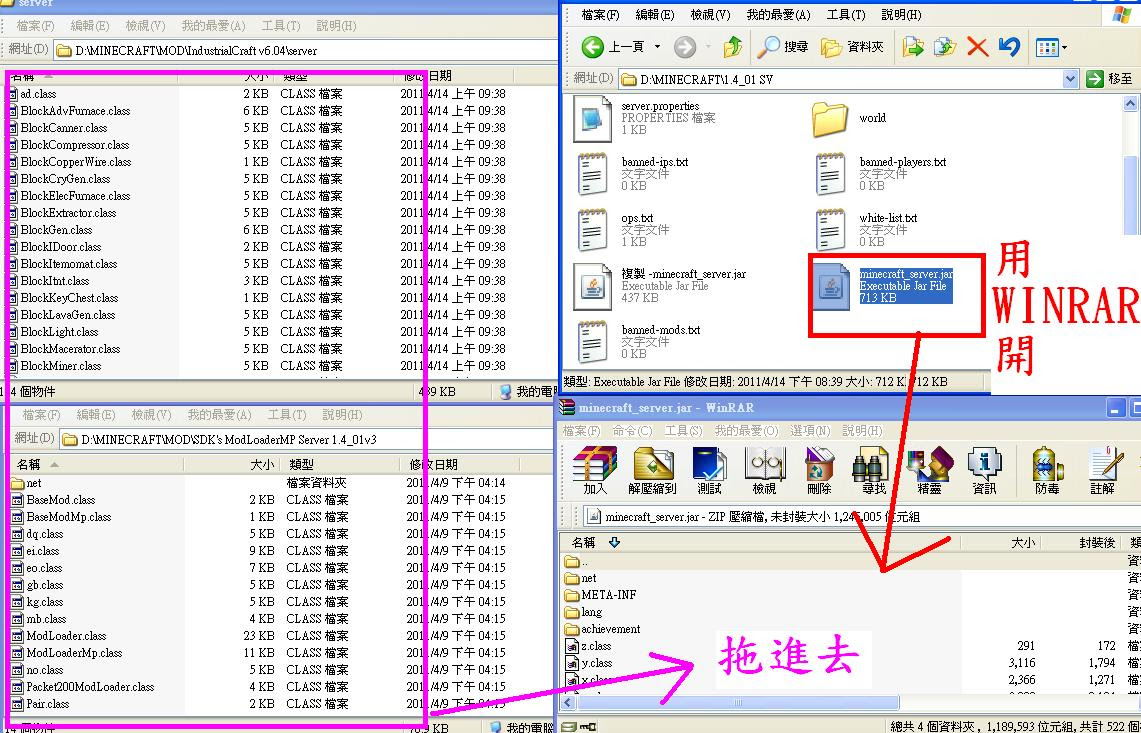Open the View (檢視) icon in WinRAR toolbar
1141x733 pixels.
[764, 471]
